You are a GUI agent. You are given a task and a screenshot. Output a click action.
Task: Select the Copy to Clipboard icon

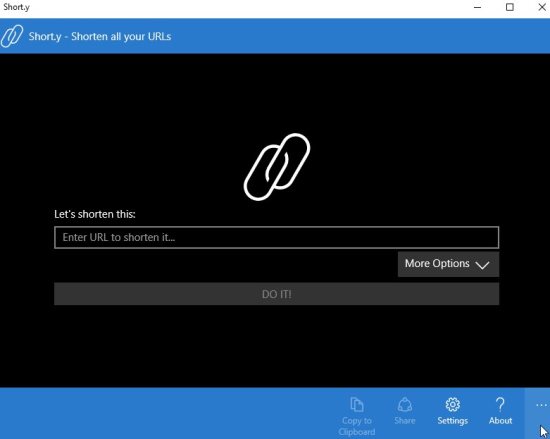(x=357, y=405)
